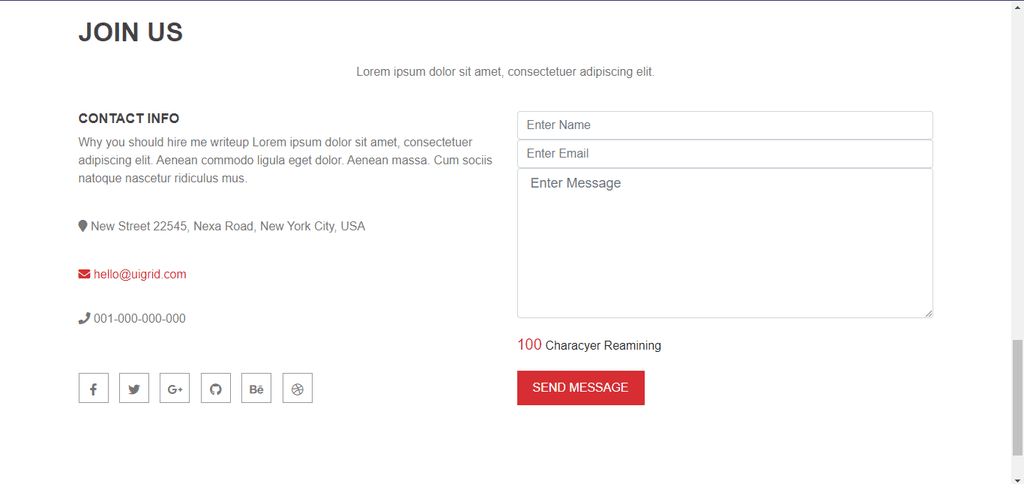Click the red 100 character counter
This screenshot has width=1024, height=484.
[x=529, y=345]
